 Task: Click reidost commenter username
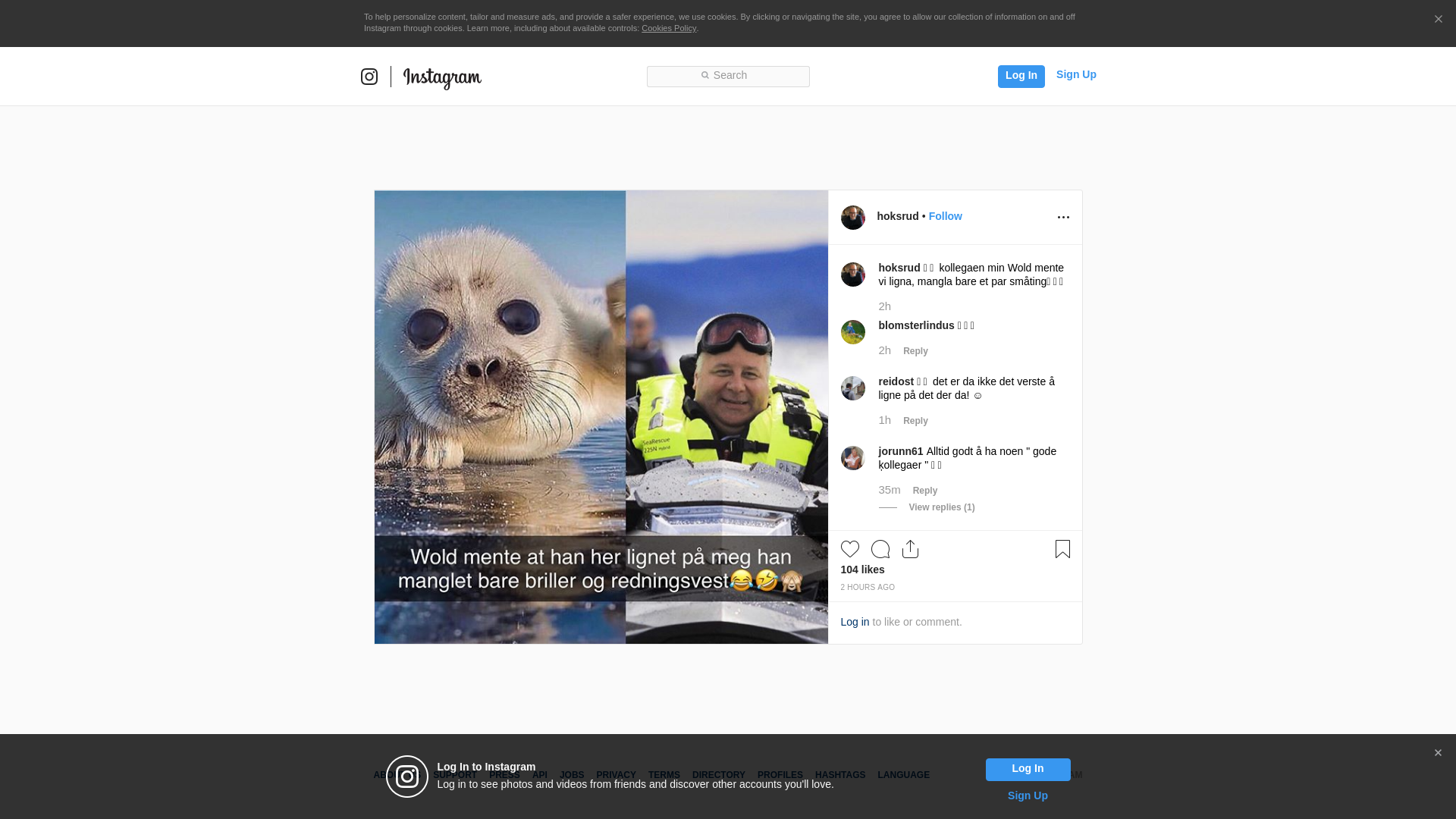coord(896,381)
